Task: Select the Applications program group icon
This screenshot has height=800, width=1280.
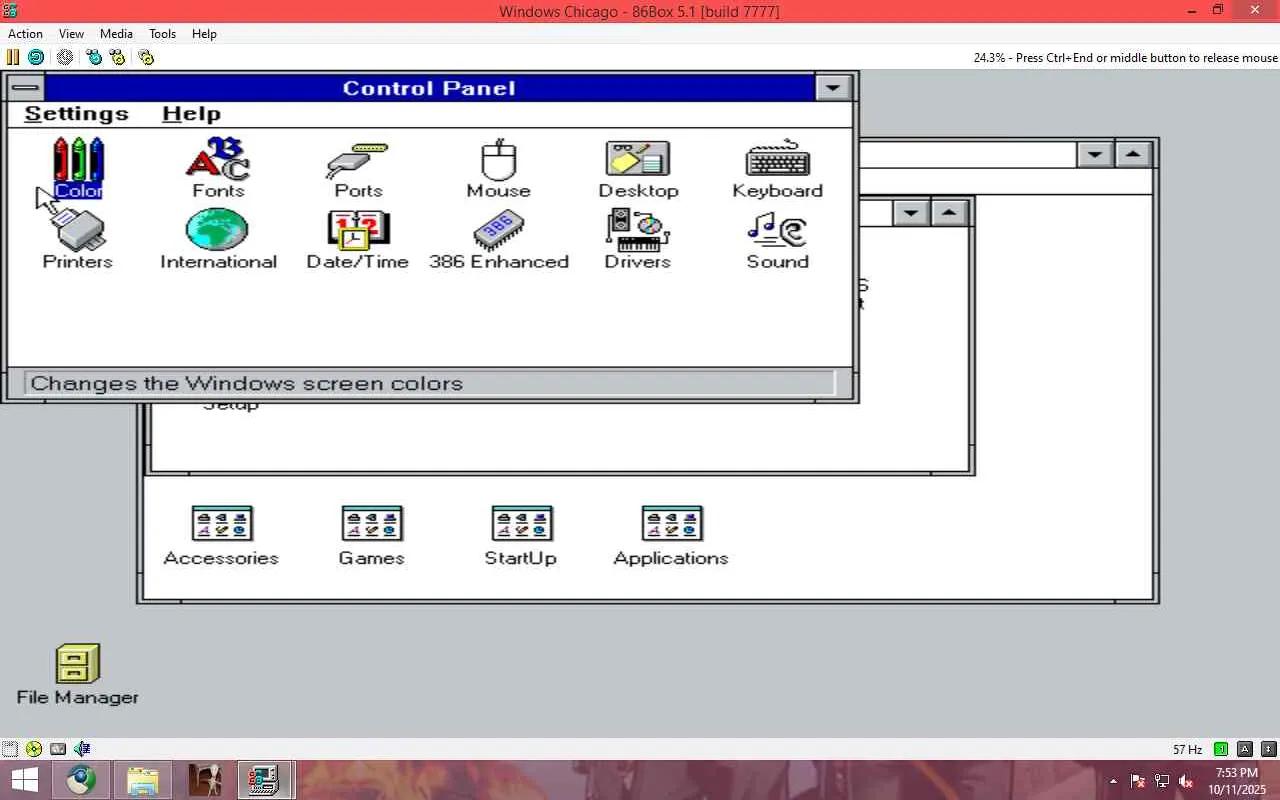Action: click(671, 536)
